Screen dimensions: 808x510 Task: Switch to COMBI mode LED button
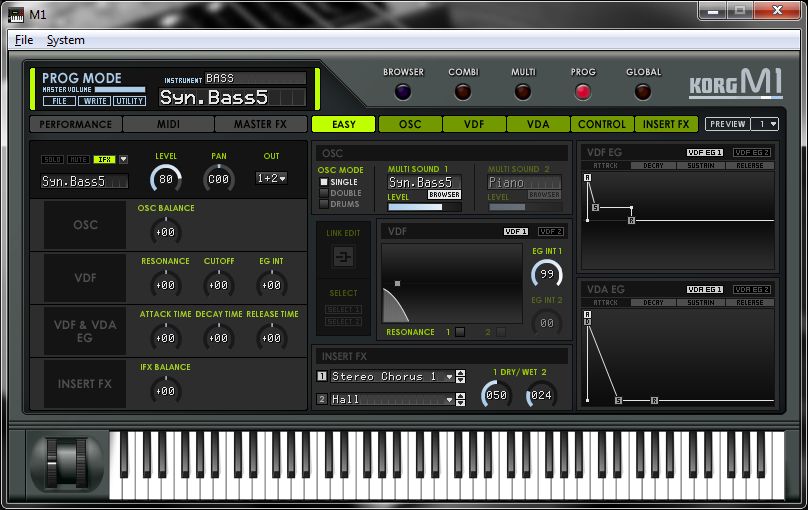click(463, 92)
